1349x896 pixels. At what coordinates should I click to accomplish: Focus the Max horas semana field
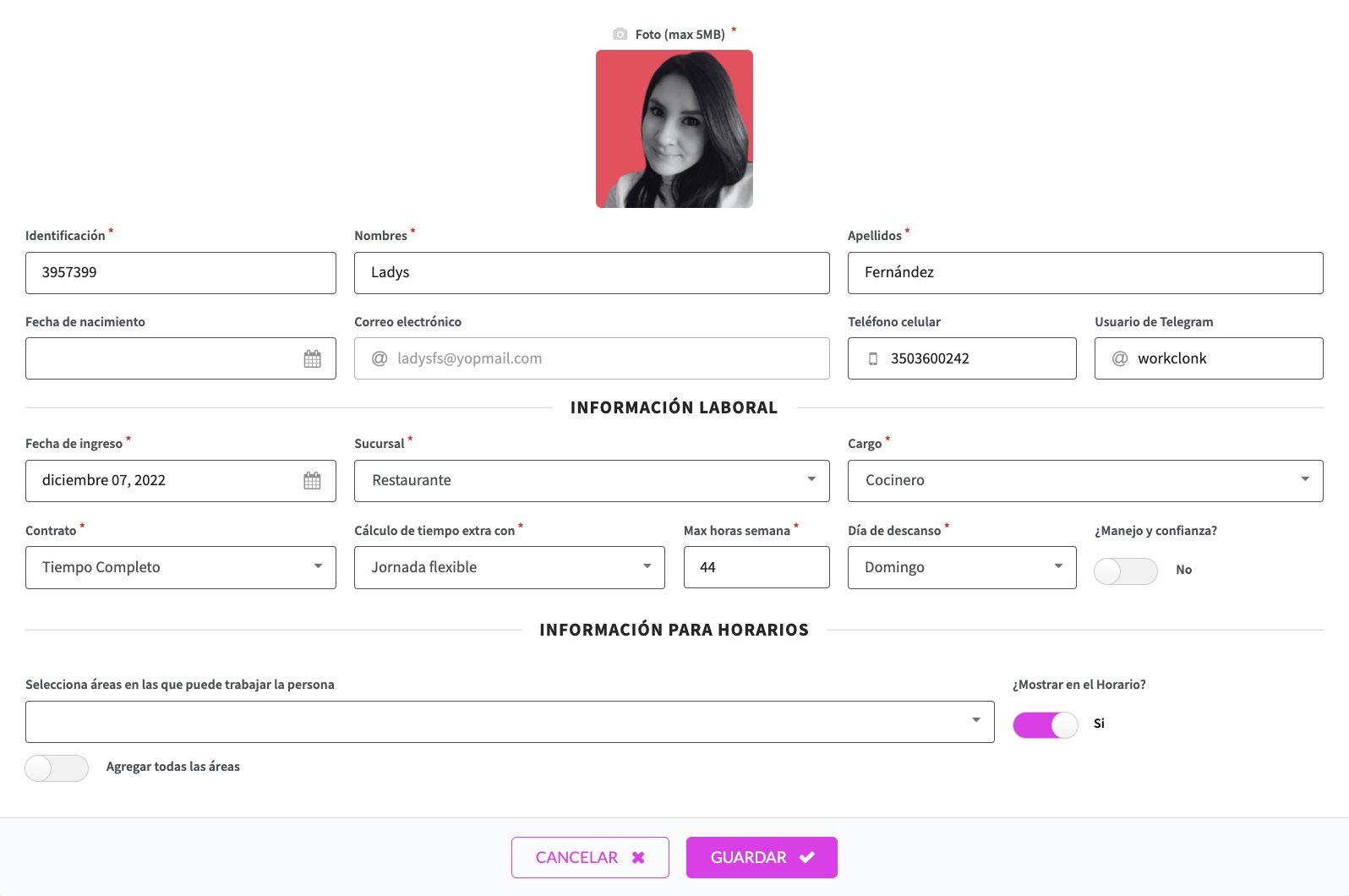(756, 567)
